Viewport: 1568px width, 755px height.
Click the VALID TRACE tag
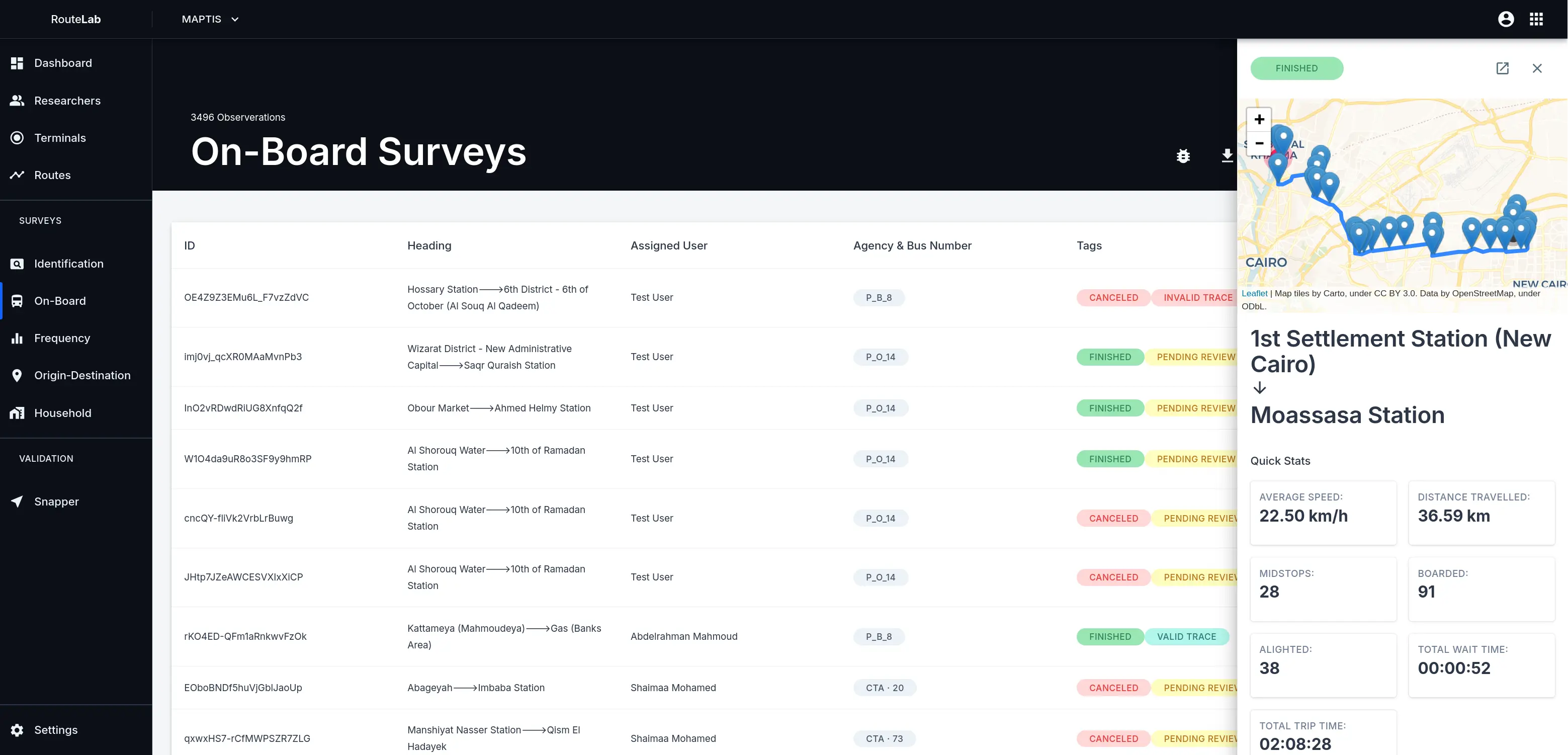point(1186,636)
